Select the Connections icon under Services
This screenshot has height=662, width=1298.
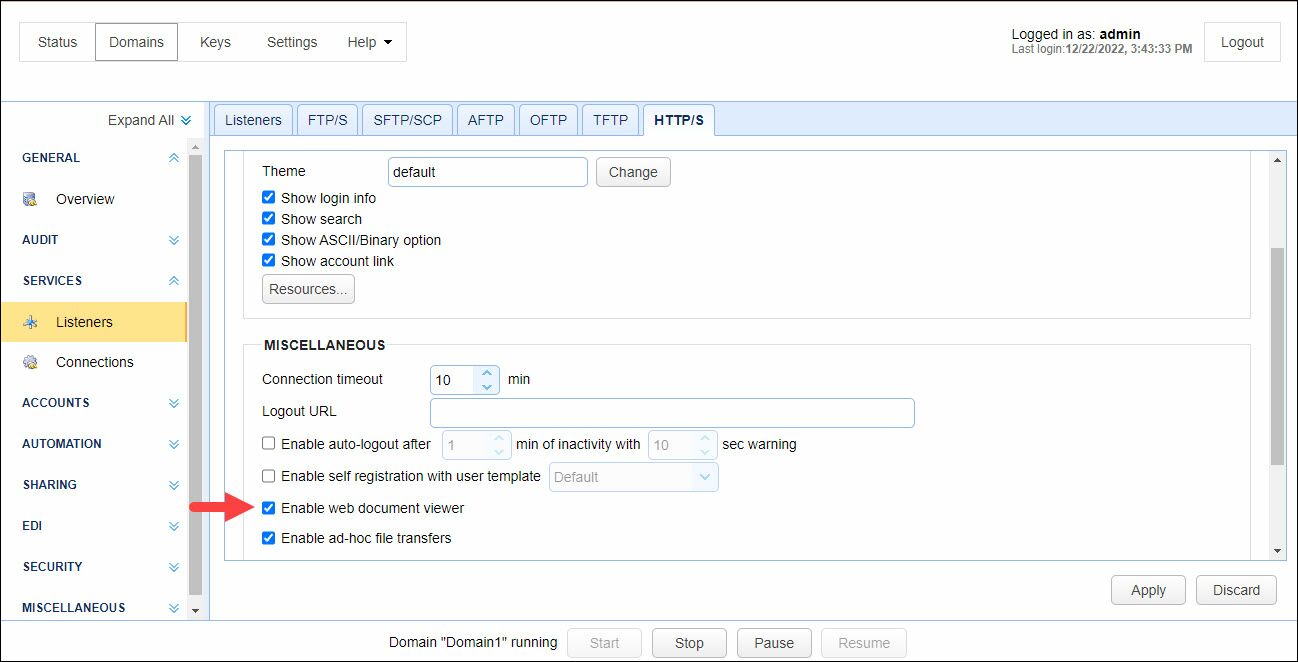[x=30, y=362]
